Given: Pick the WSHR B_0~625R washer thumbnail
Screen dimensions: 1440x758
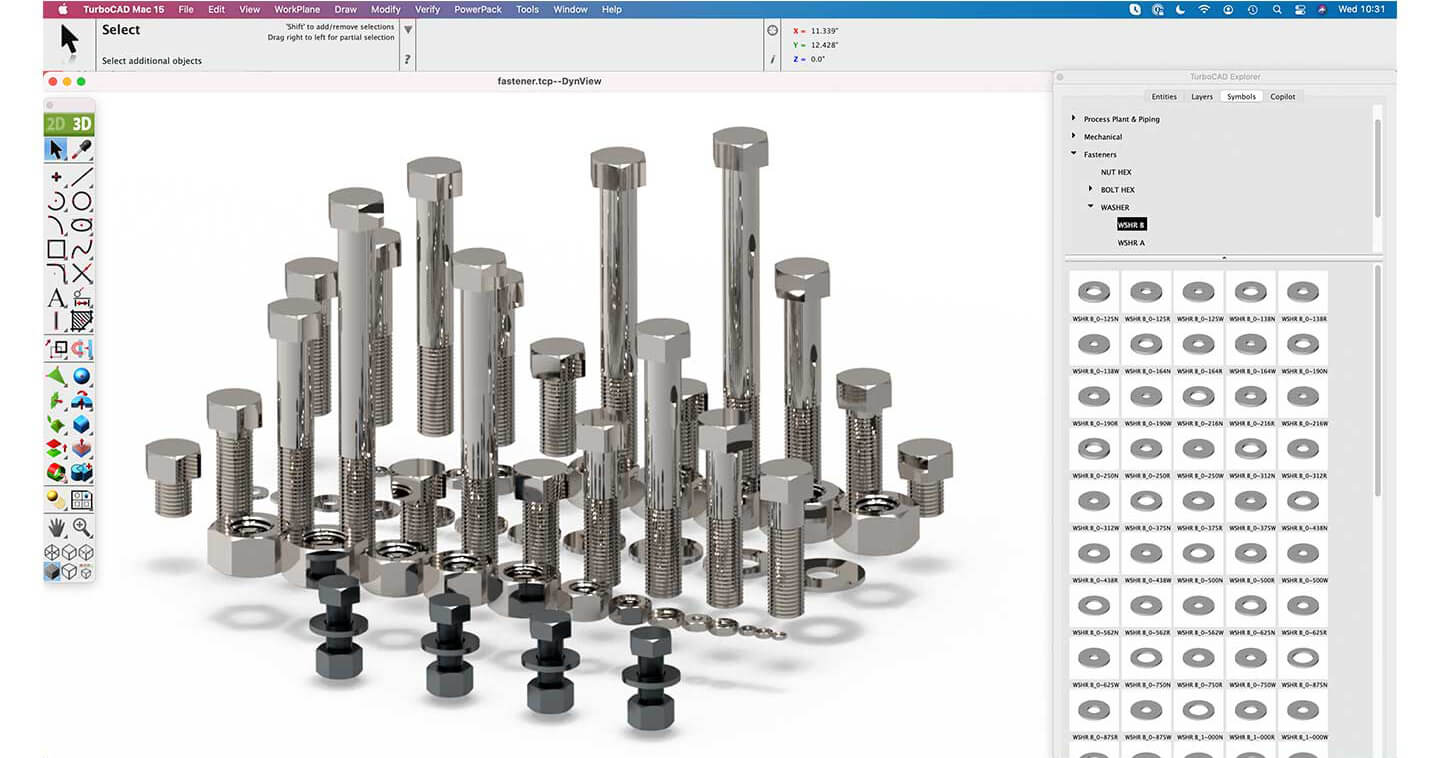Looking at the screenshot, I should (x=1302, y=606).
